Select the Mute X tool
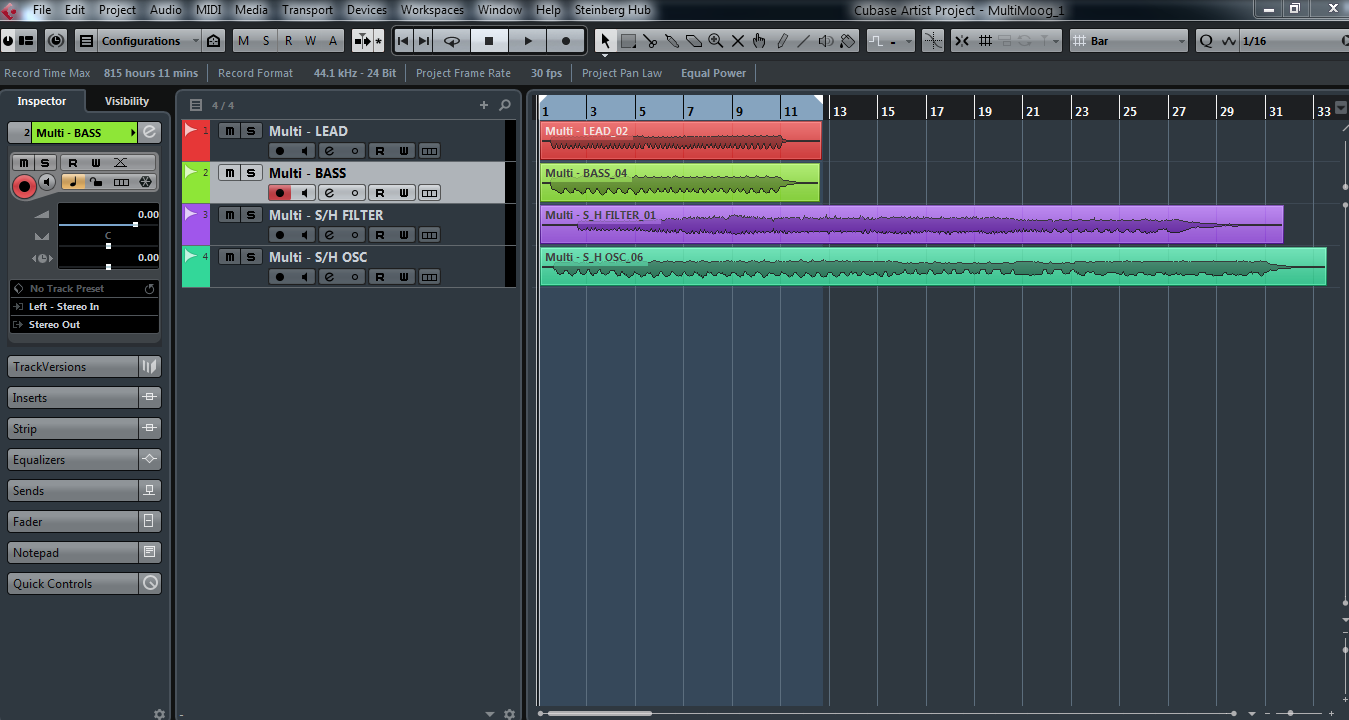 pyautogui.click(x=738, y=41)
